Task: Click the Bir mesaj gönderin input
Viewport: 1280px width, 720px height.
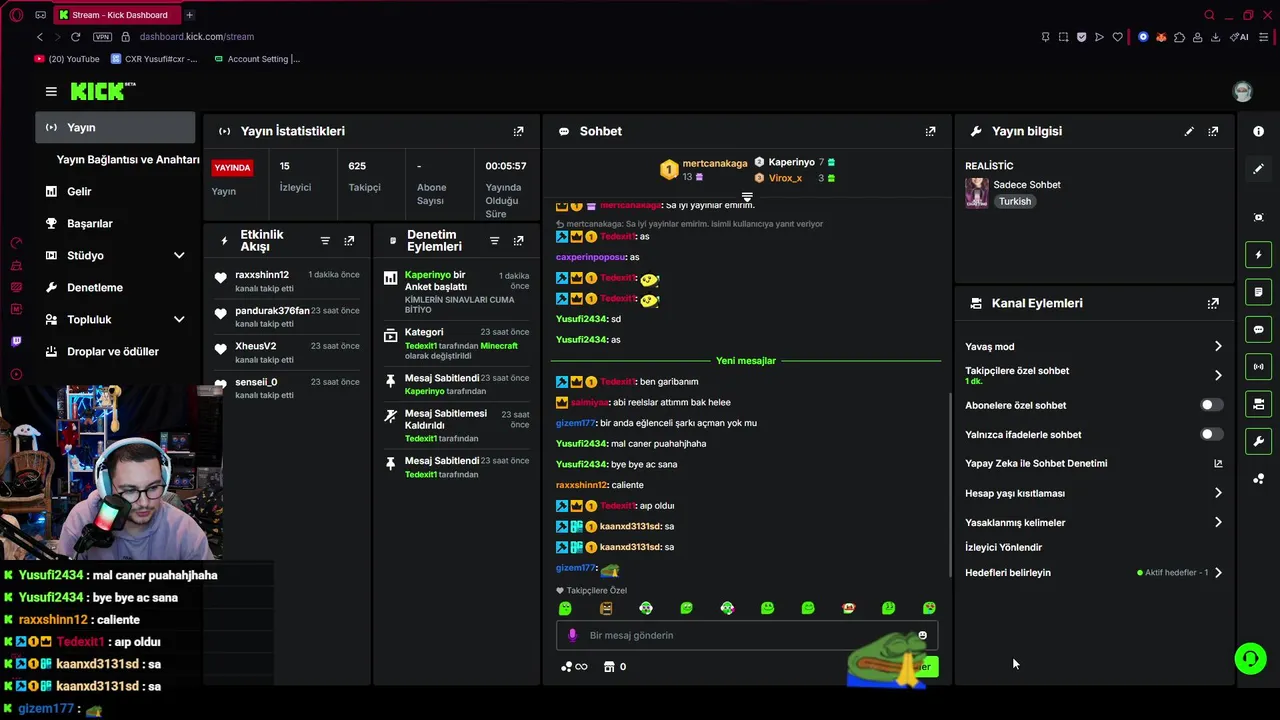Action: [747, 635]
